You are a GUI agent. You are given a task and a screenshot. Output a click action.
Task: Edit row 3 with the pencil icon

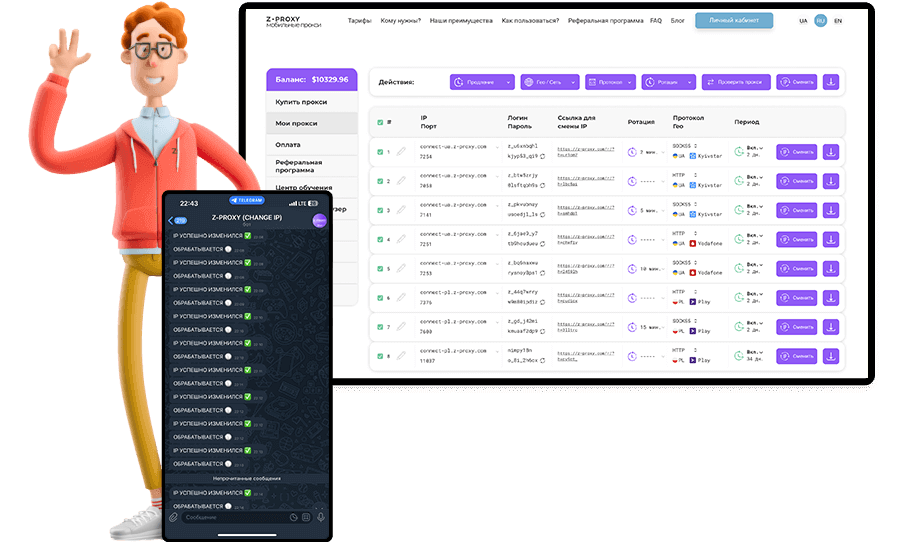click(401, 210)
